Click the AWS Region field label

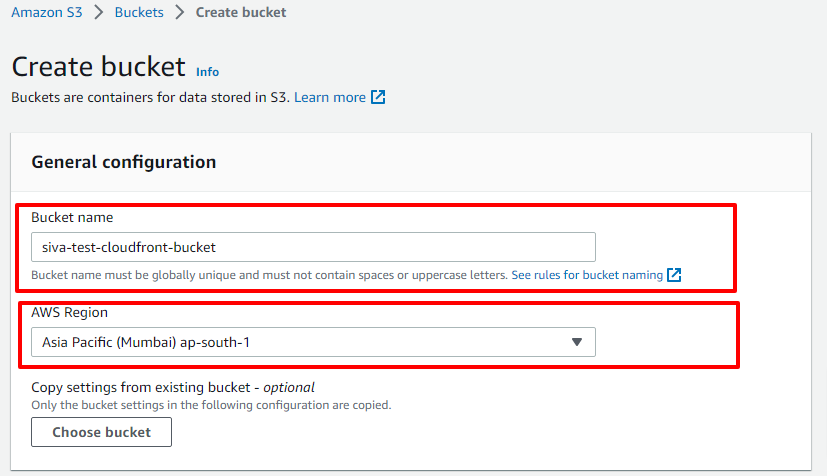coord(69,312)
